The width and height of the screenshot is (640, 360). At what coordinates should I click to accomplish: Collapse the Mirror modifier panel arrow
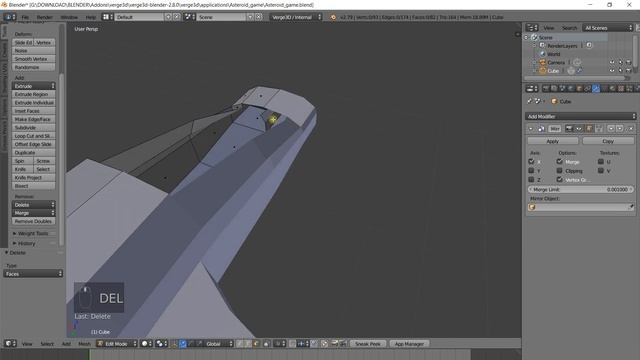tap(531, 129)
